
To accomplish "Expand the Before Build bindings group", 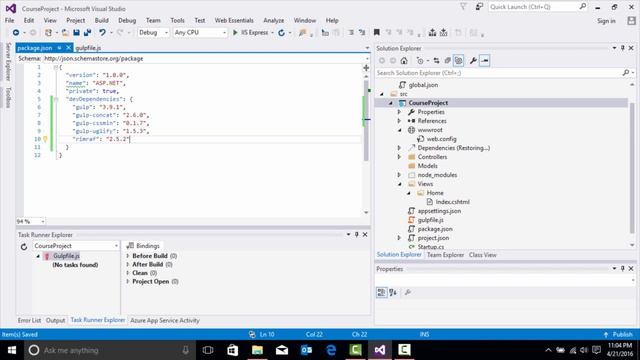I will tap(128, 256).
